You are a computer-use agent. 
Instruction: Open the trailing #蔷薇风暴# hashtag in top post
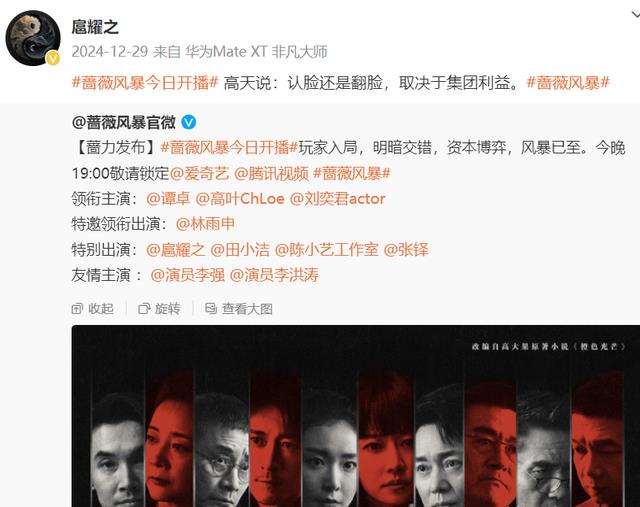tap(568, 83)
